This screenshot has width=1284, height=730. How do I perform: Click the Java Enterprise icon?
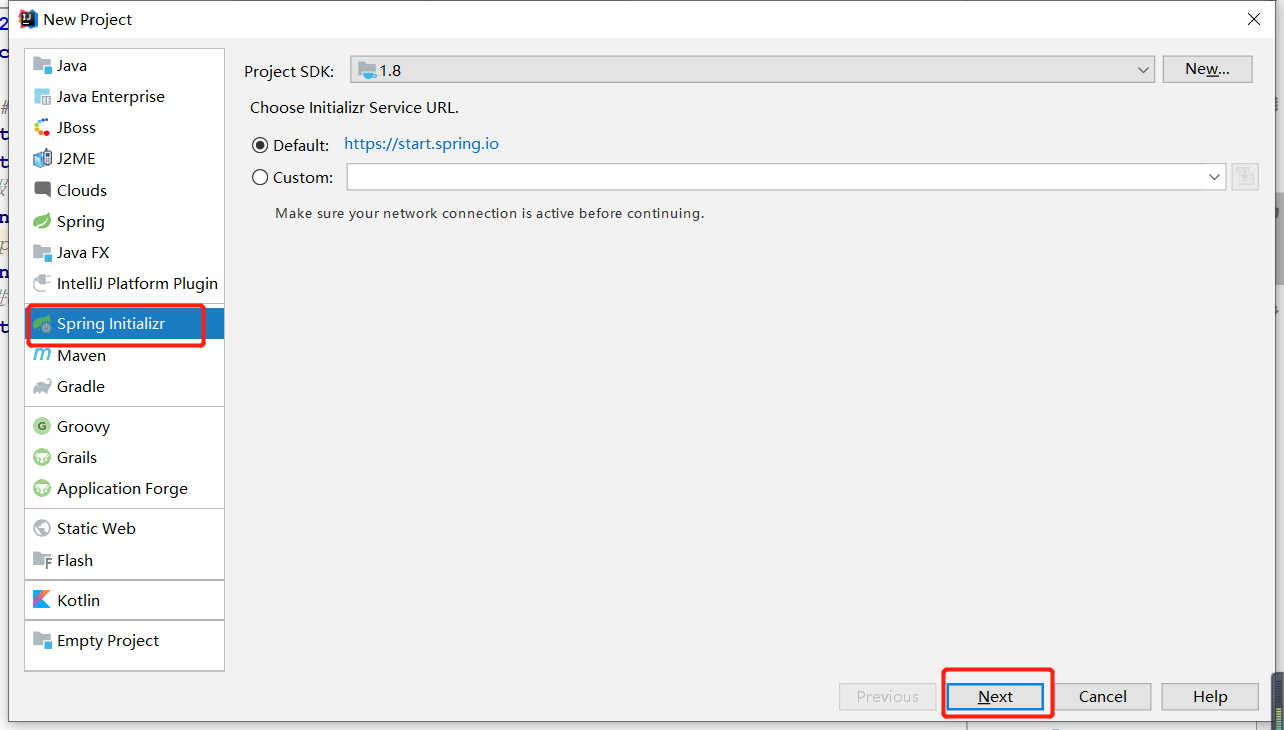pos(42,96)
